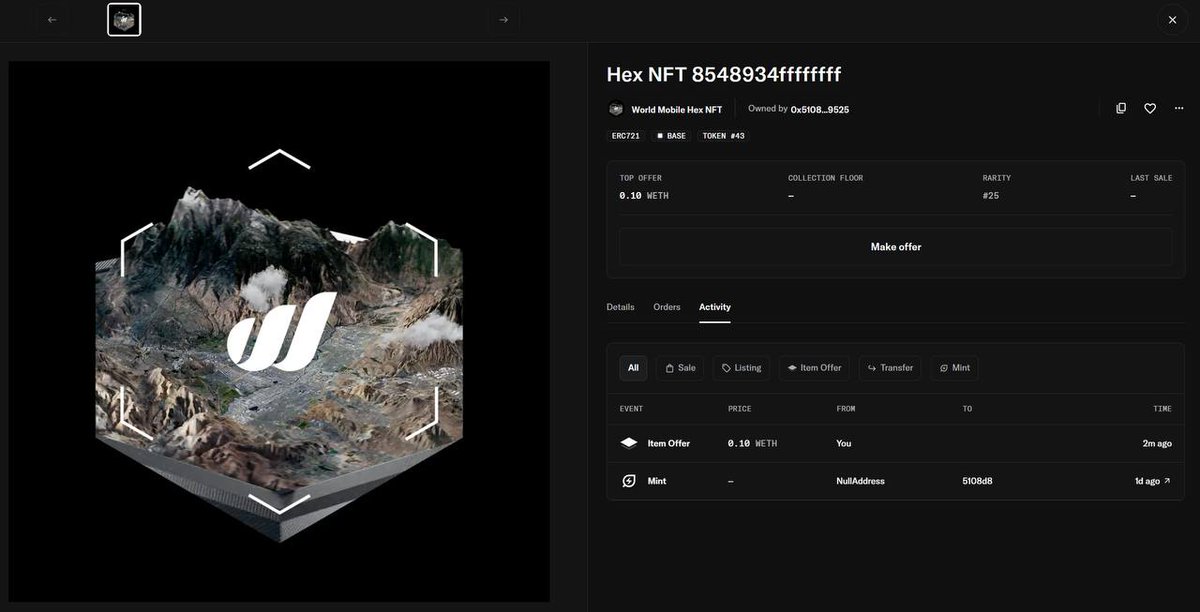Filter activity by Mint
Image resolution: width=1200 pixels, height=612 pixels.
pyautogui.click(x=954, y=368)
